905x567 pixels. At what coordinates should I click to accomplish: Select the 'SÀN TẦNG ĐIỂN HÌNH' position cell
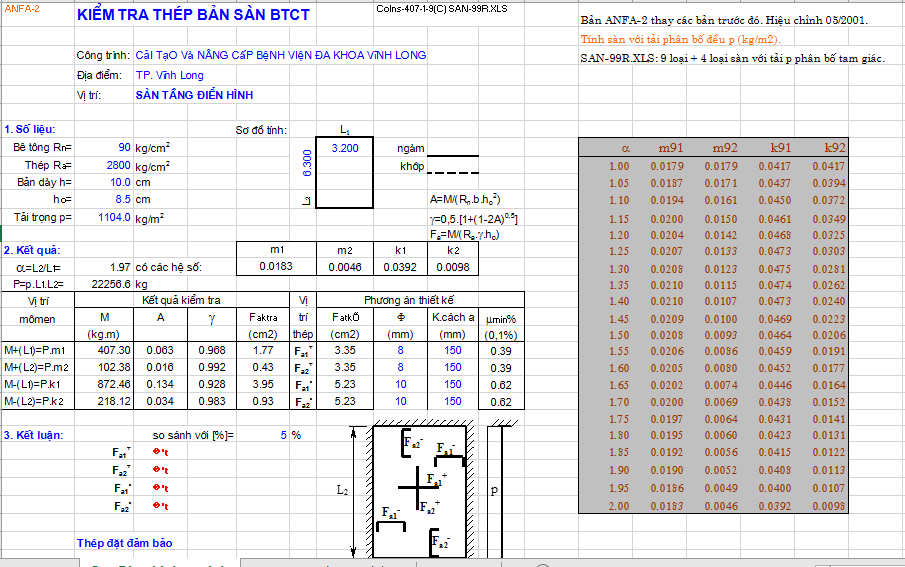[195, 95]
